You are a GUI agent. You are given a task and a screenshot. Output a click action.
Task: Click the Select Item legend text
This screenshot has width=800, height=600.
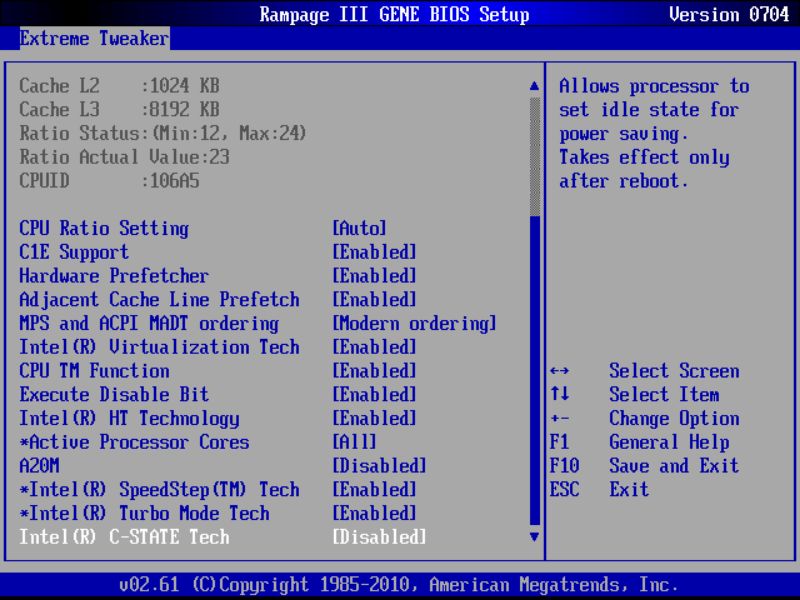[x=664, y=395]
